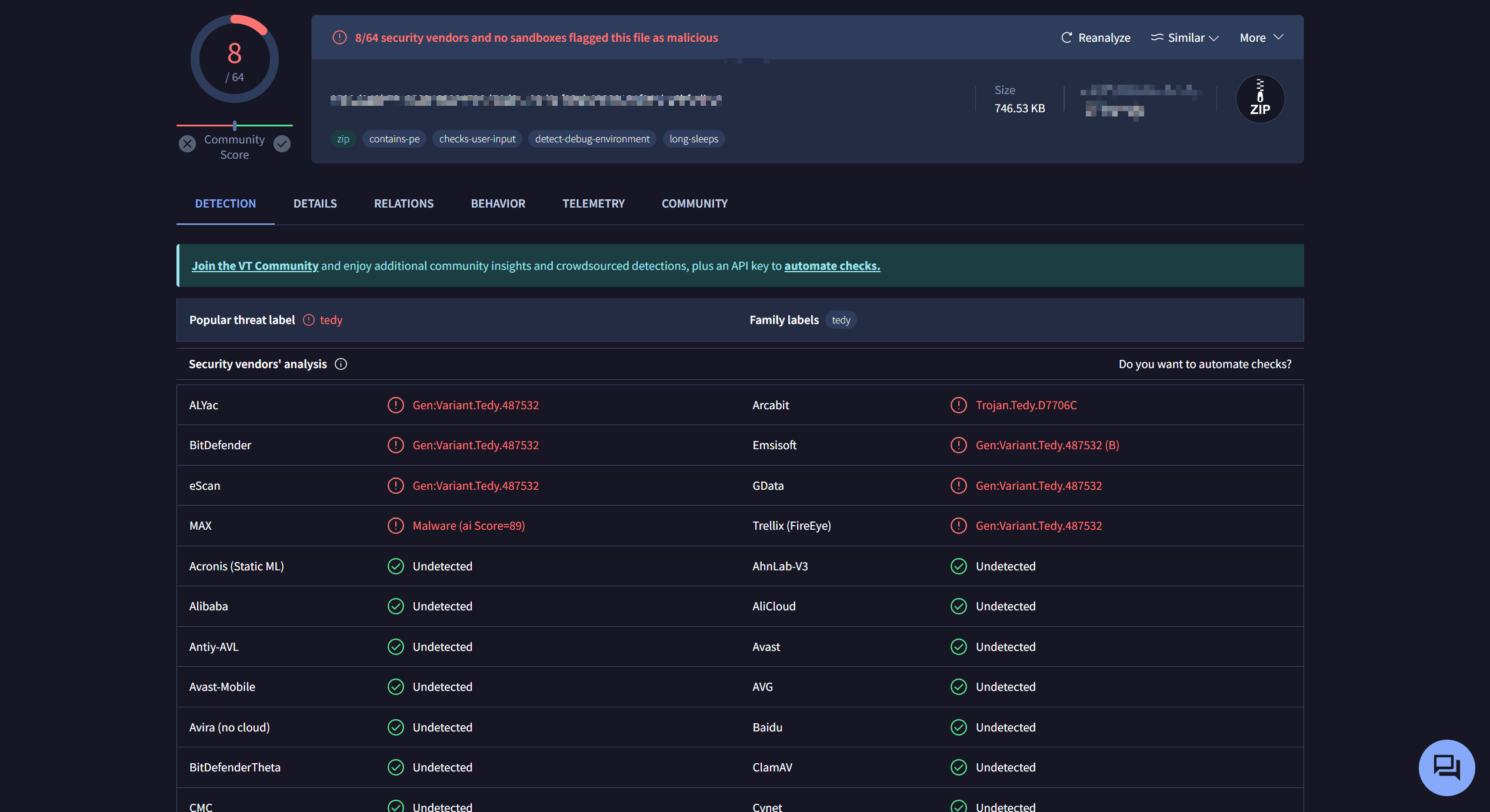This screenshot has width=1490, height=812.
Task: Switch to the BEHAVIOR tab
Action: 498,203
